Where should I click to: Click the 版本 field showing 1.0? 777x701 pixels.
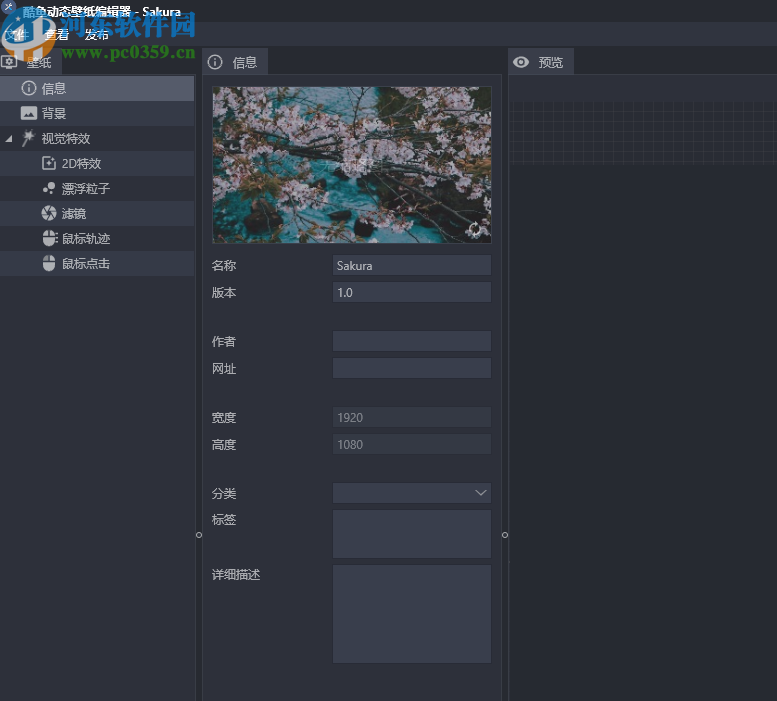pos(412,292)
